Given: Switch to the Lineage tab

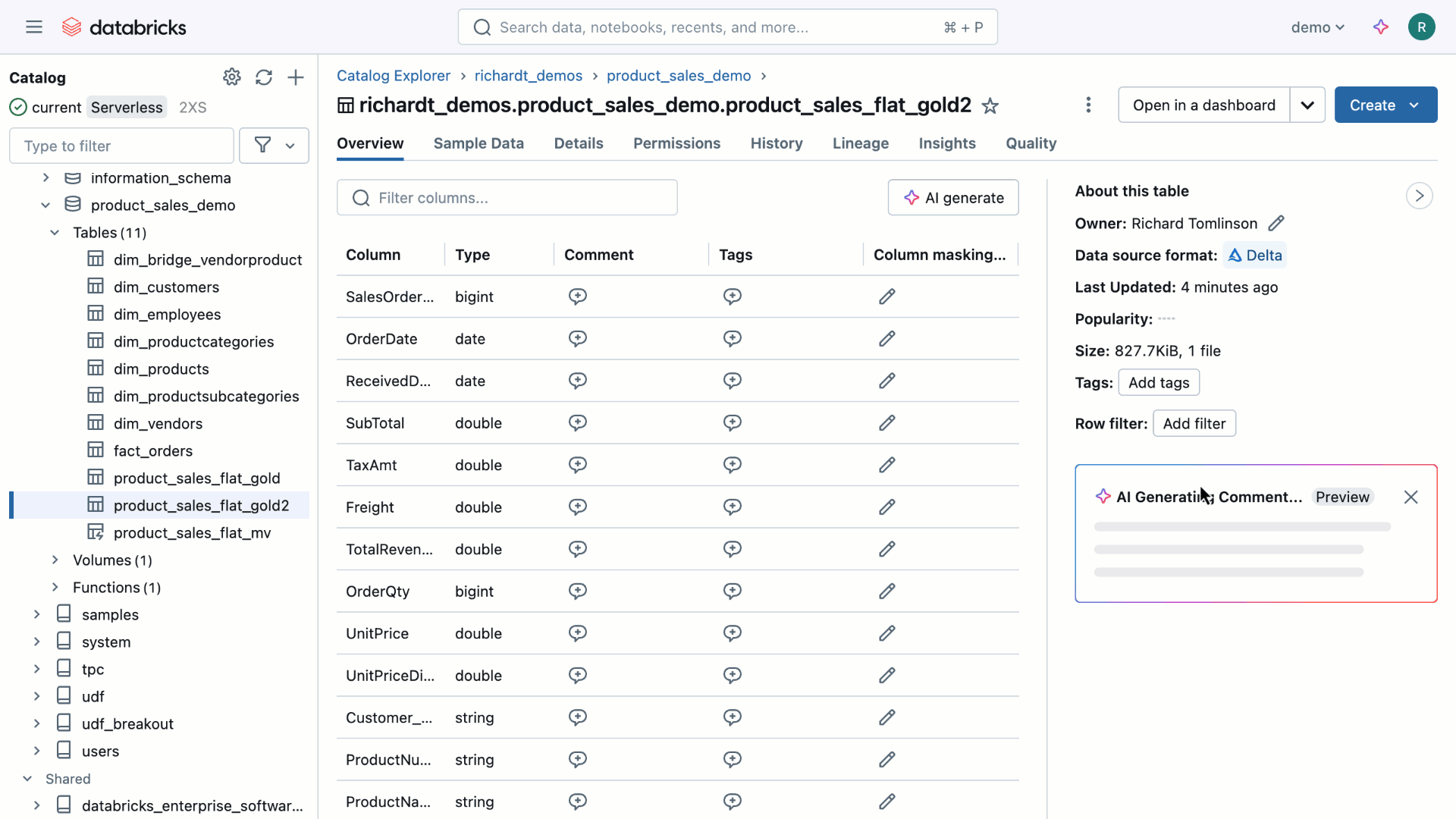Looking at the screenshot, I should (860, 143).
